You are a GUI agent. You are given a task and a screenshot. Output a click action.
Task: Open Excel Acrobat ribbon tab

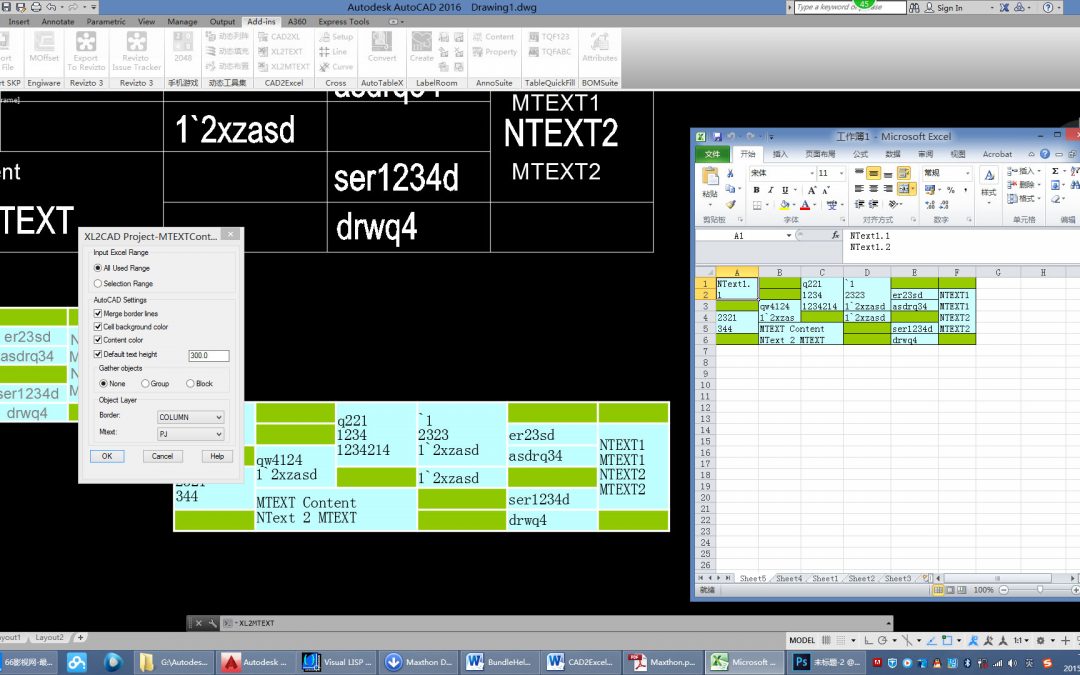pos(997,154)
